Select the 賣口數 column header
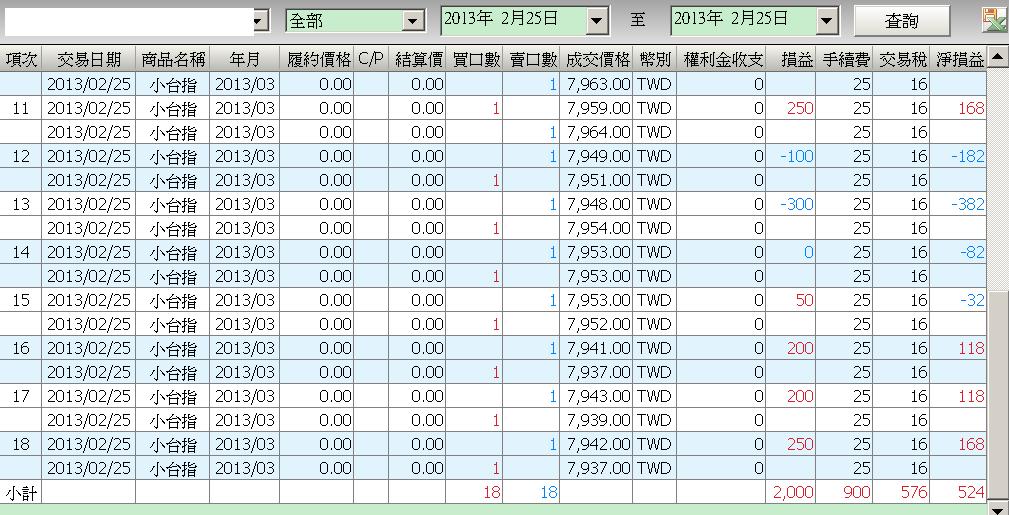 tap(532, 60)
